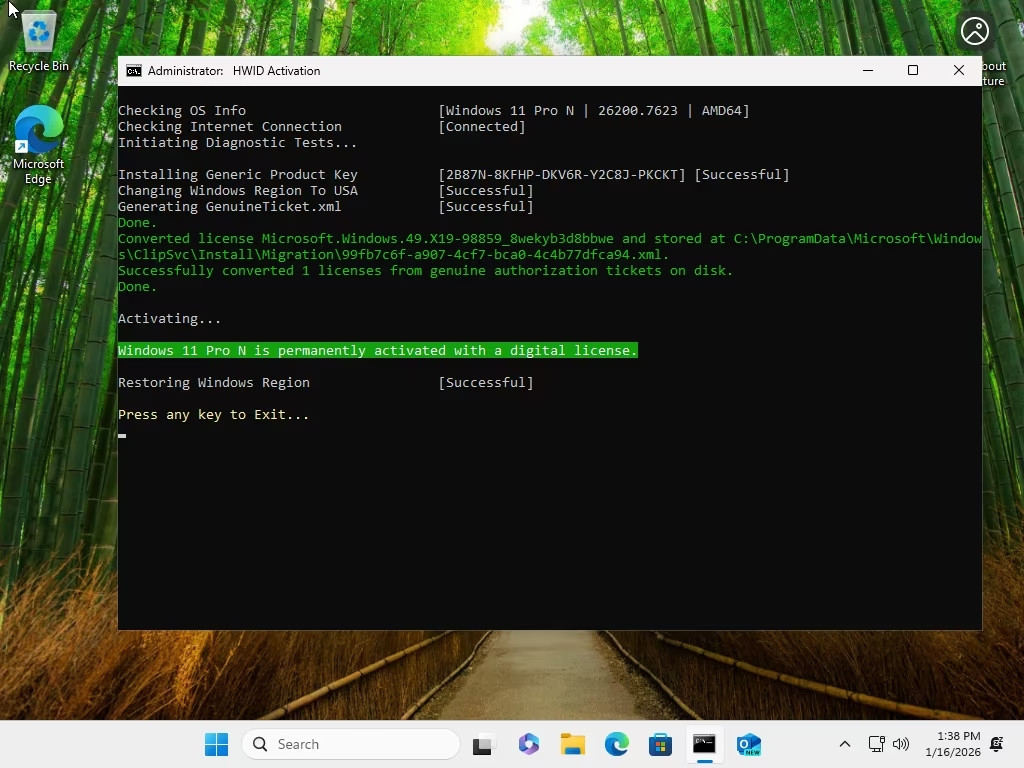Click the 'Activating...' line

coord(169,319)
